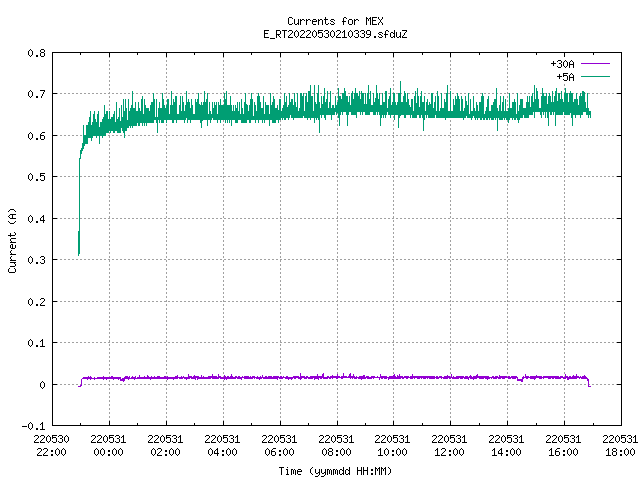Click x-axis tick 220531 08:00
Image resolution: width=640 pixels, height=480 pixels.
336,445
